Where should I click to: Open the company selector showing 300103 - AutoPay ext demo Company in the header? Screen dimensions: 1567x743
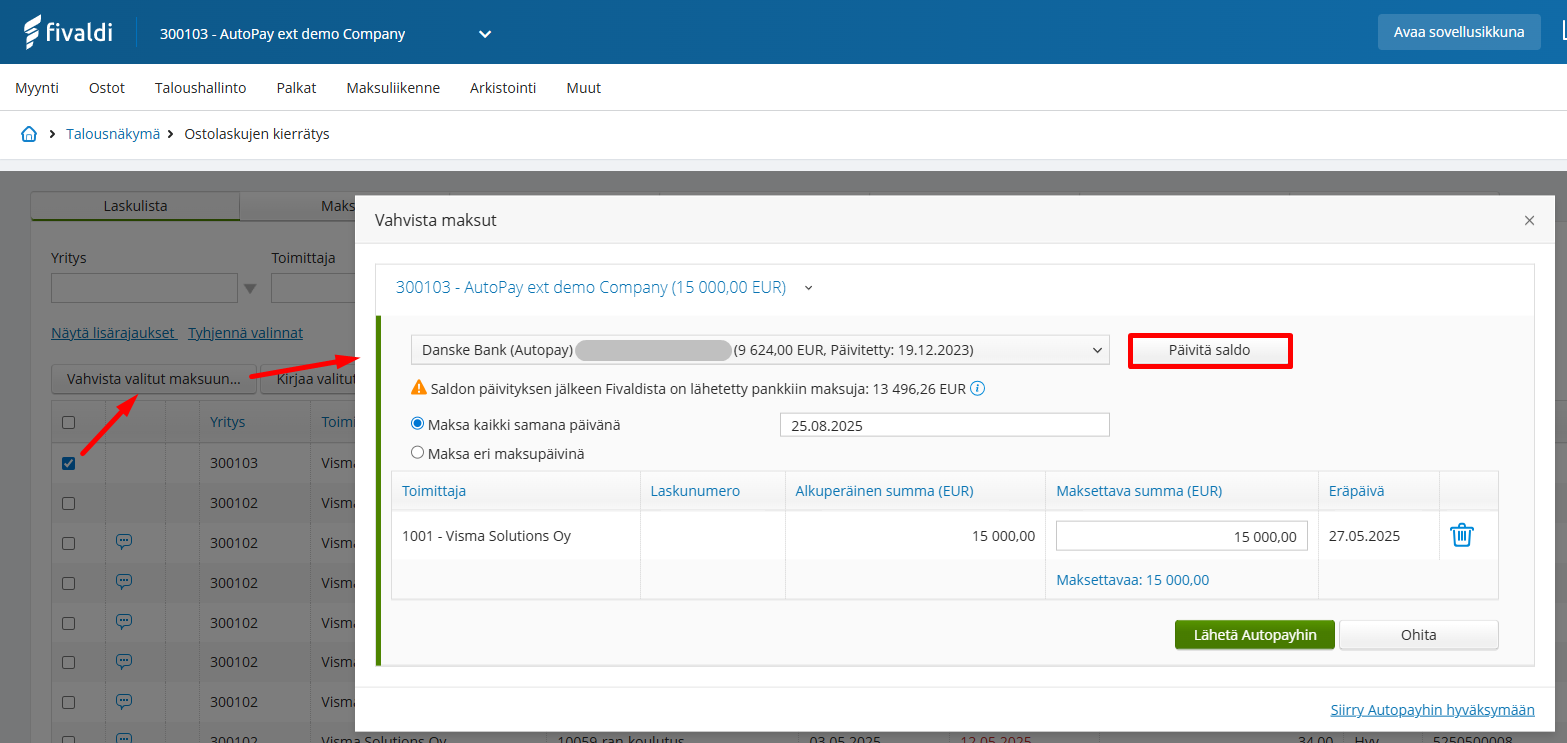326,34
